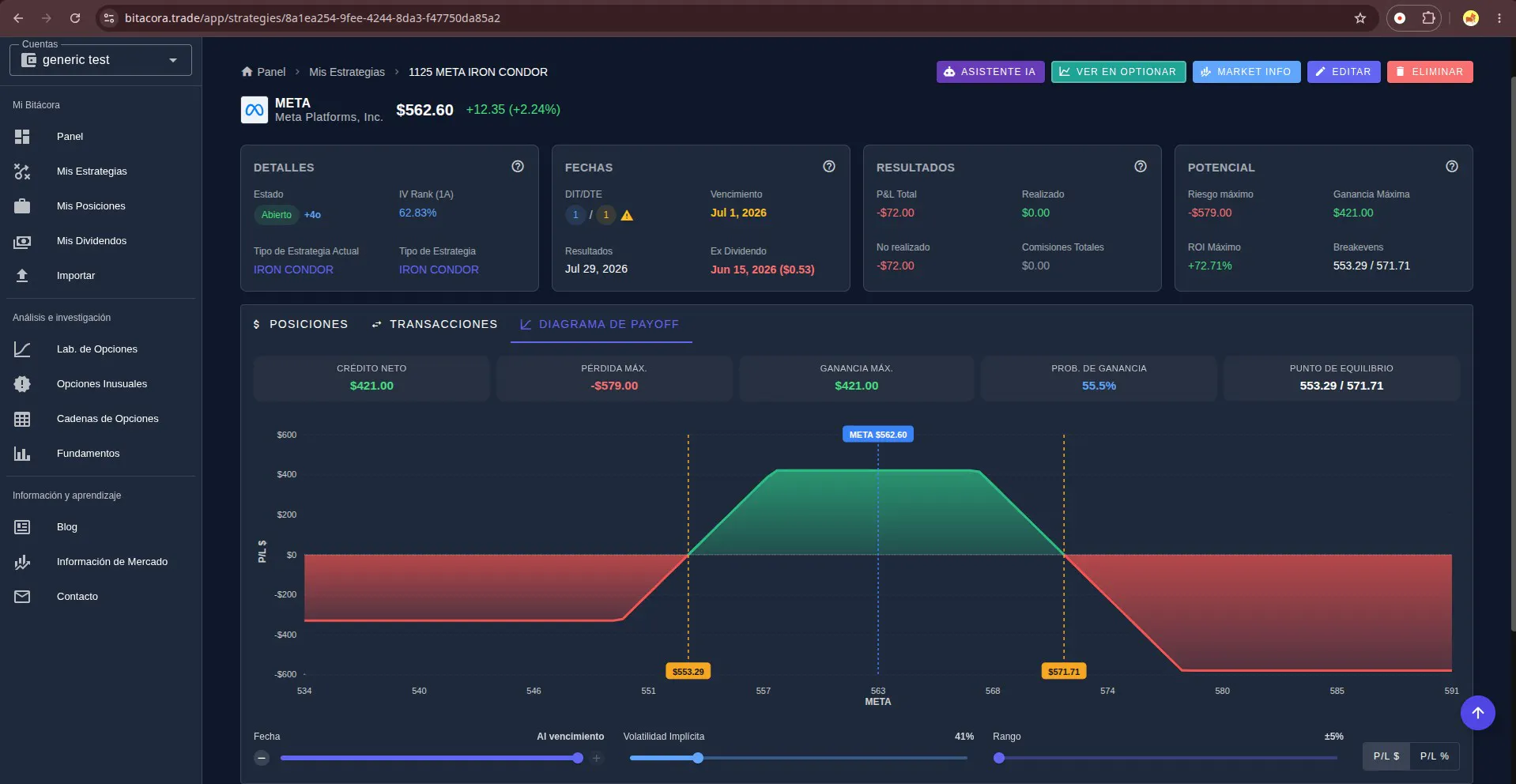Switch to the TRANSACCIONES tab
1516x784 pixels.
[x=435, y=324]
